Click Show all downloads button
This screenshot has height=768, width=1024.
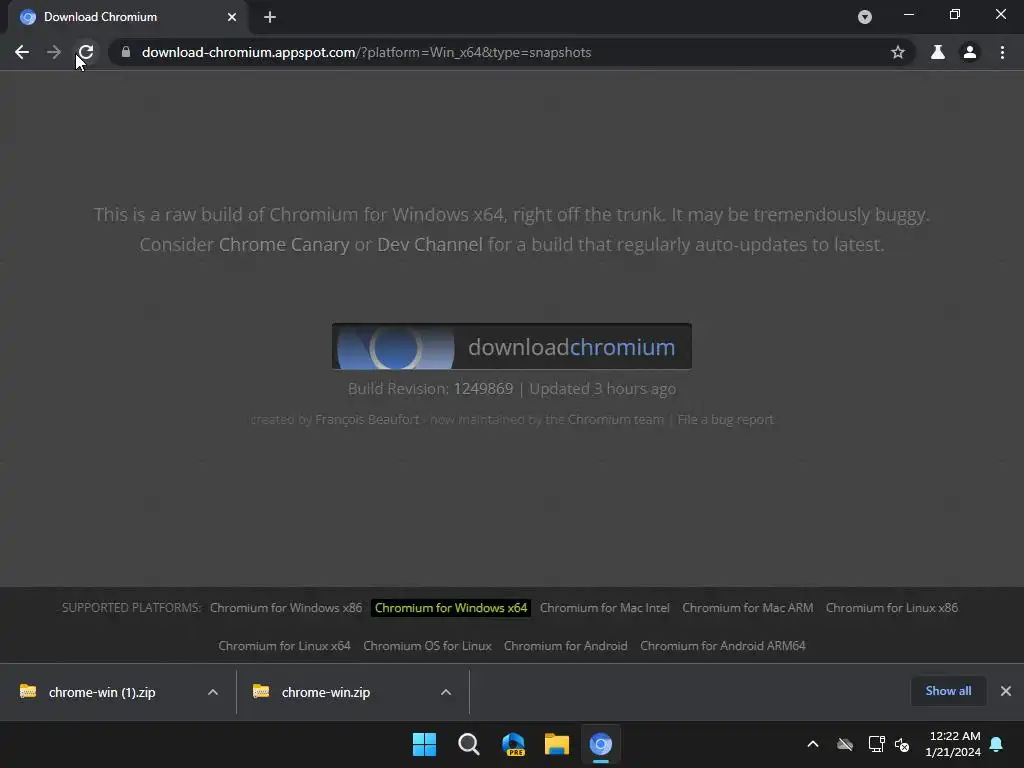(x=948, y=691)
